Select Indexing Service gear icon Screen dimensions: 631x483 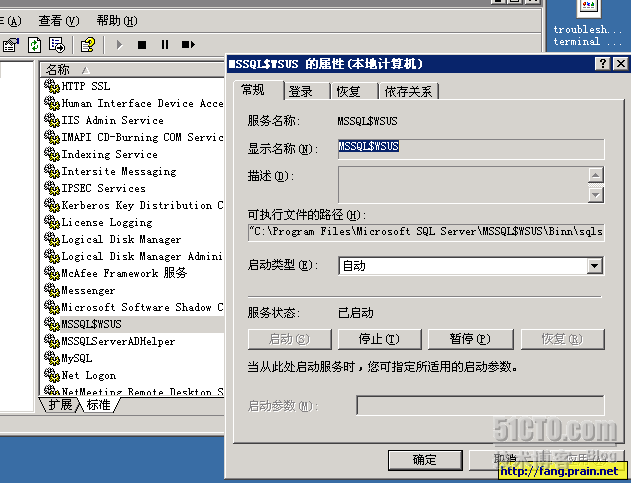pyautogui.click(x=52, y=154)
